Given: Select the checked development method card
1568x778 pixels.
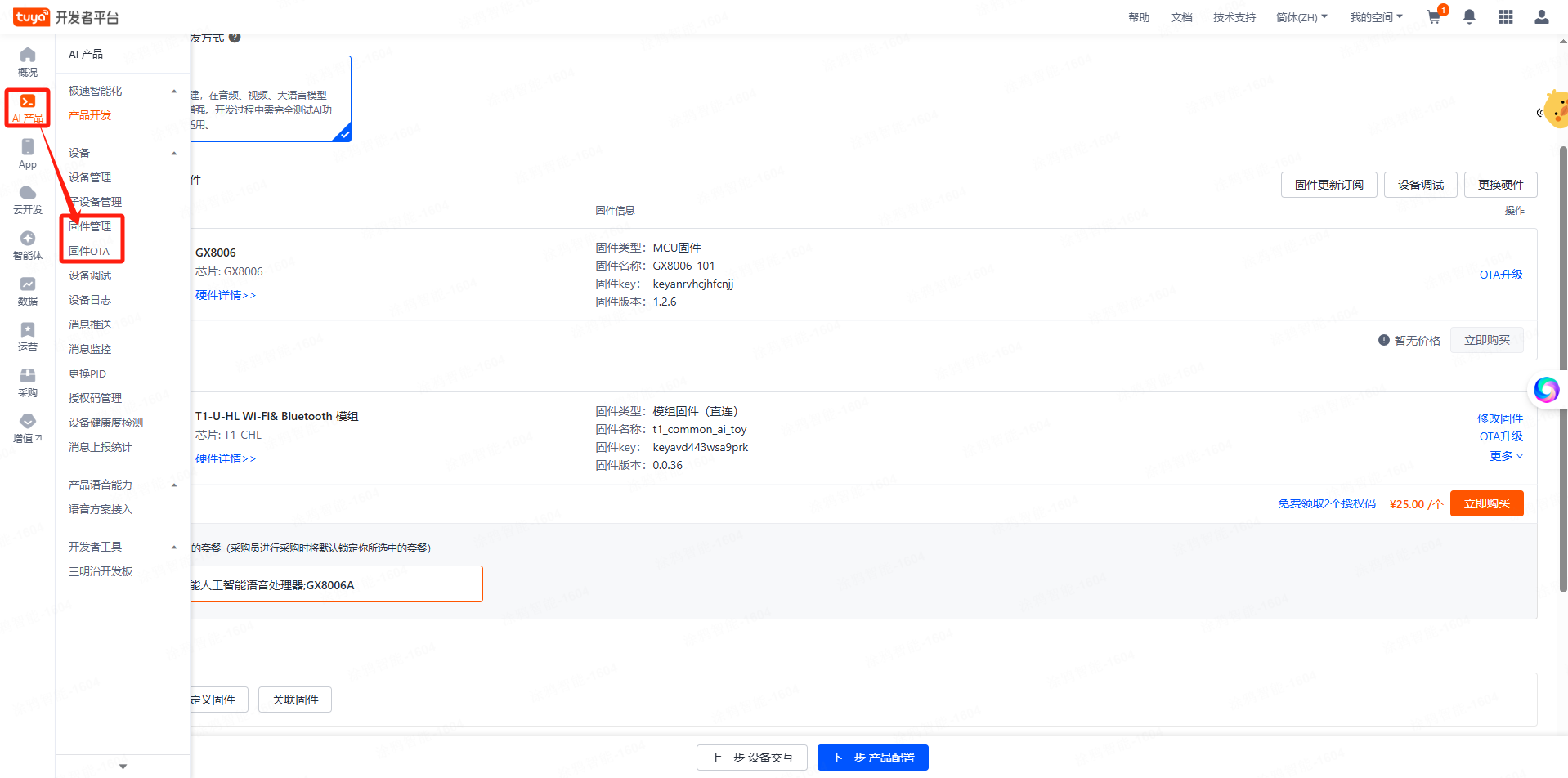Looking at the screenshot, I should (x=271, y=99).
